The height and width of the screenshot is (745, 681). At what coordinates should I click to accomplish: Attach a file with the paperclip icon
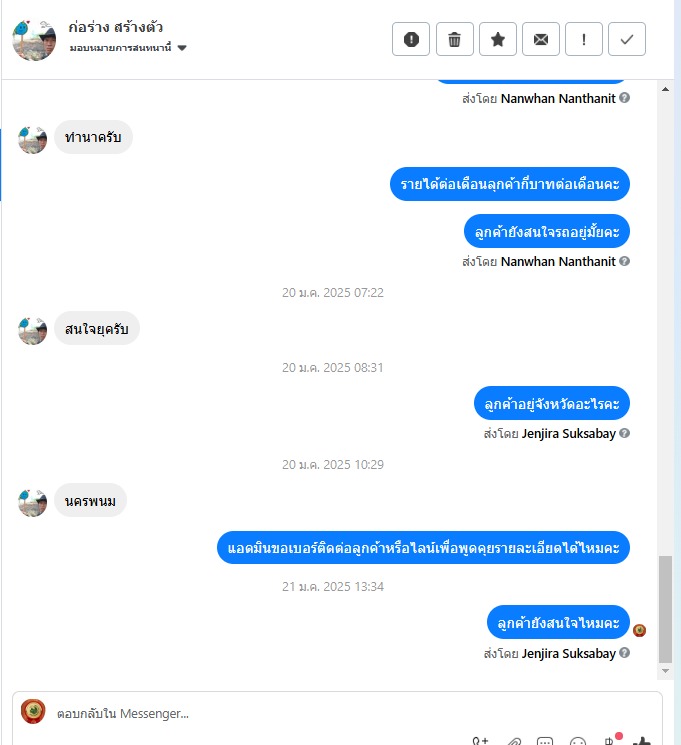tap(514, 741)
